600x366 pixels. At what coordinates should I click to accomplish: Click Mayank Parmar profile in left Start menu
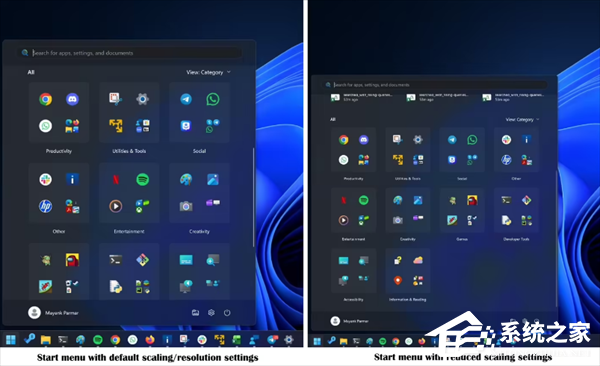pyautogui.click(x=53, y=313)
